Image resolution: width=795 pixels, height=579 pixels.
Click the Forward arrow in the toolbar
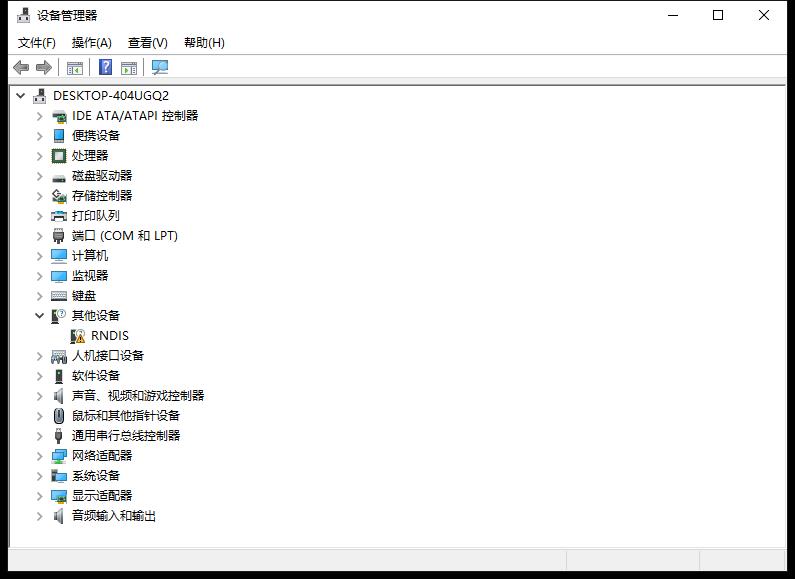(44, 67)
